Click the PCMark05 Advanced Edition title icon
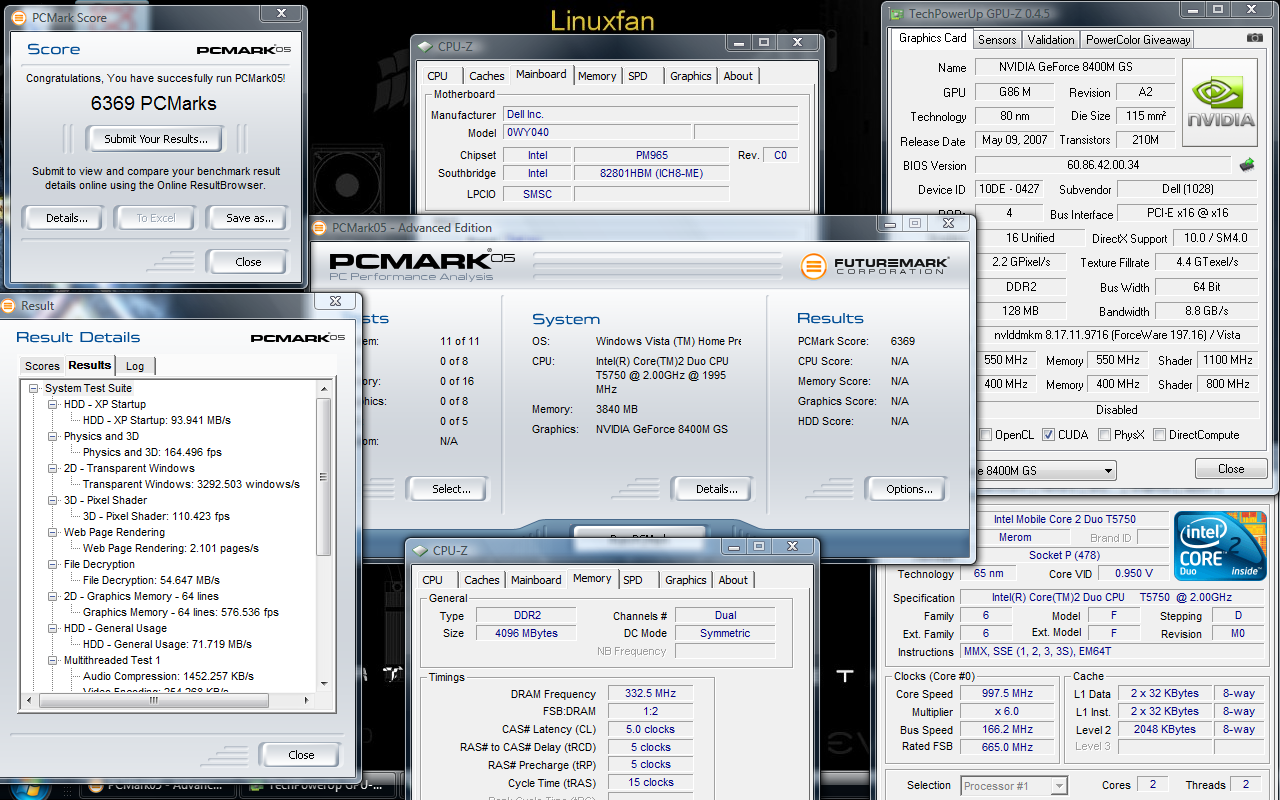 (x=320, y=228)
